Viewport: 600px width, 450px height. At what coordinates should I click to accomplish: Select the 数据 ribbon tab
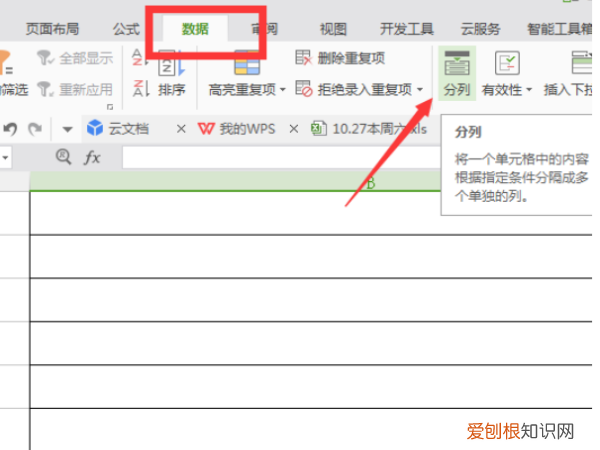tap(195, 29)
